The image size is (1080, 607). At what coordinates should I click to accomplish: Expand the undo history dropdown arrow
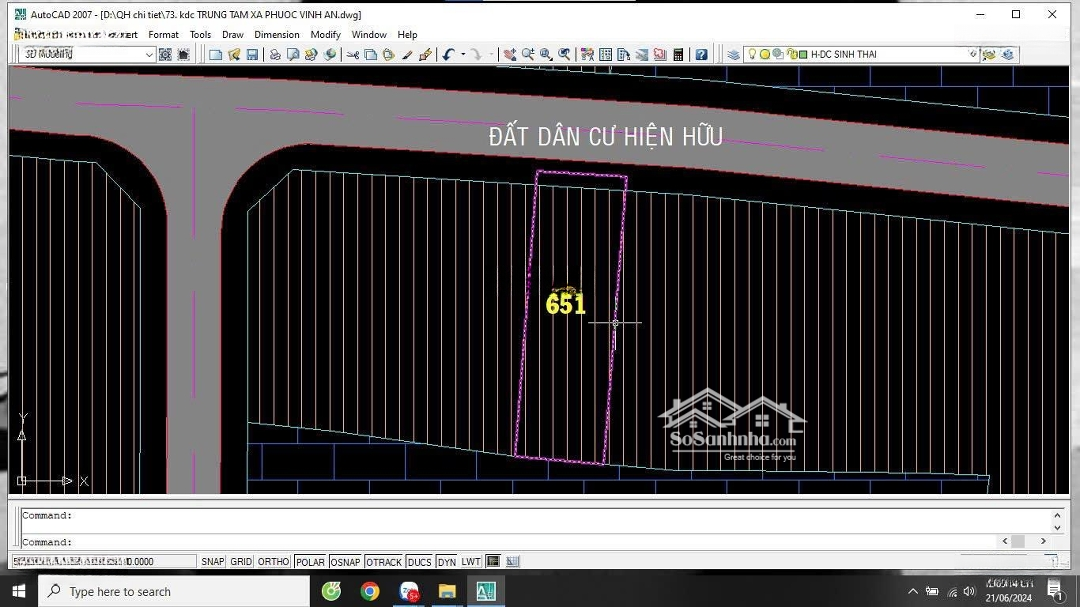tap(462, 55)
